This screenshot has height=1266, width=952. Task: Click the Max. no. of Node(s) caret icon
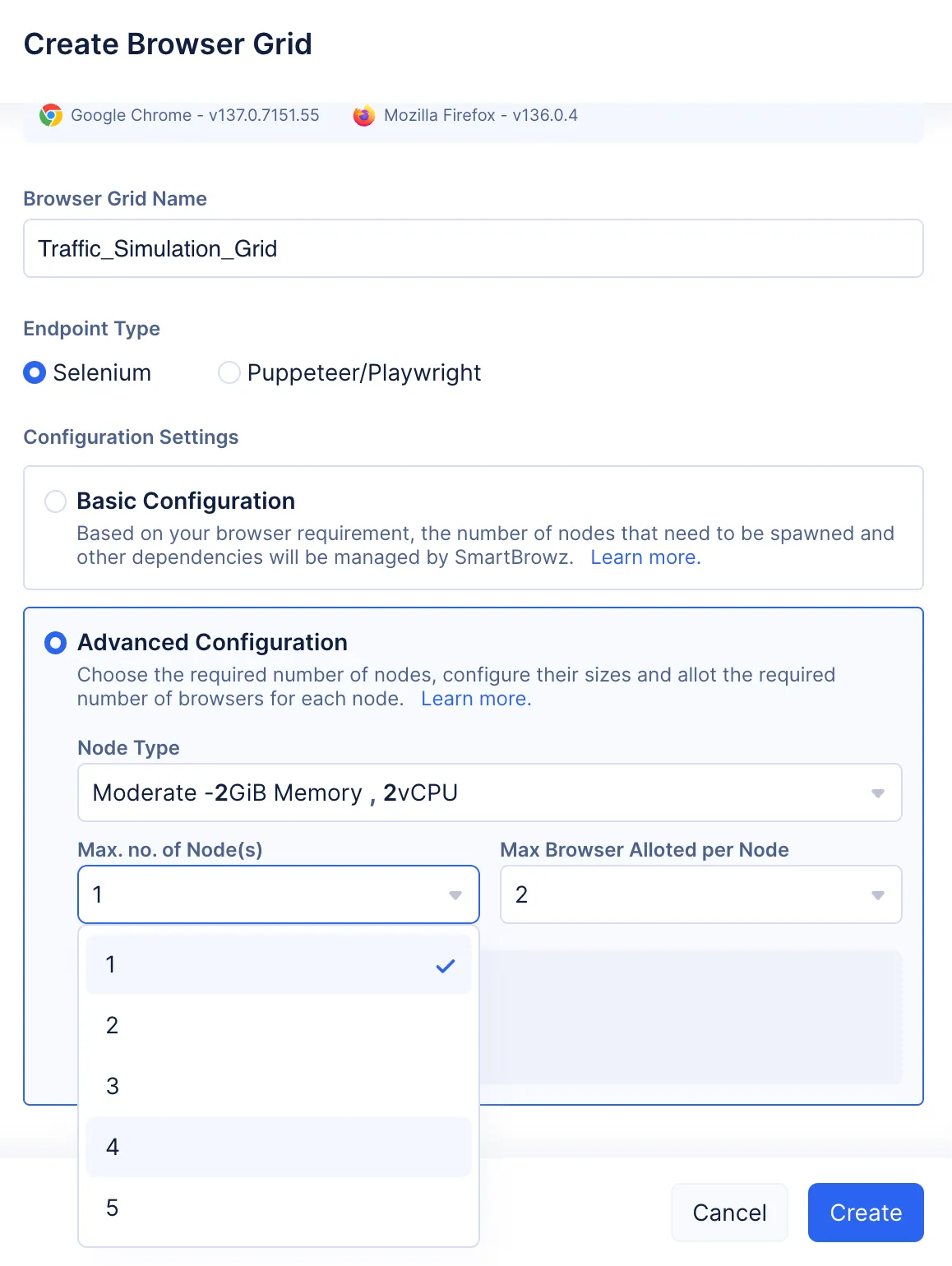click(455, 895)
